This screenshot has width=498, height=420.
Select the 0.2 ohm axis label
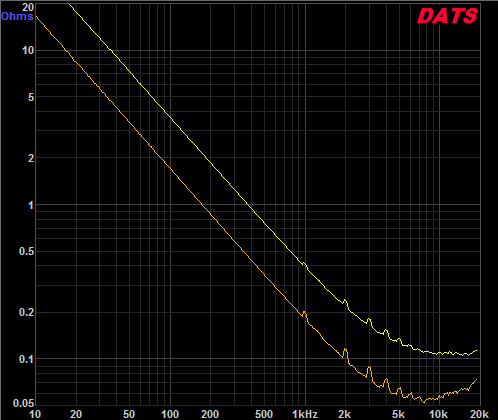tap(27, 312)
